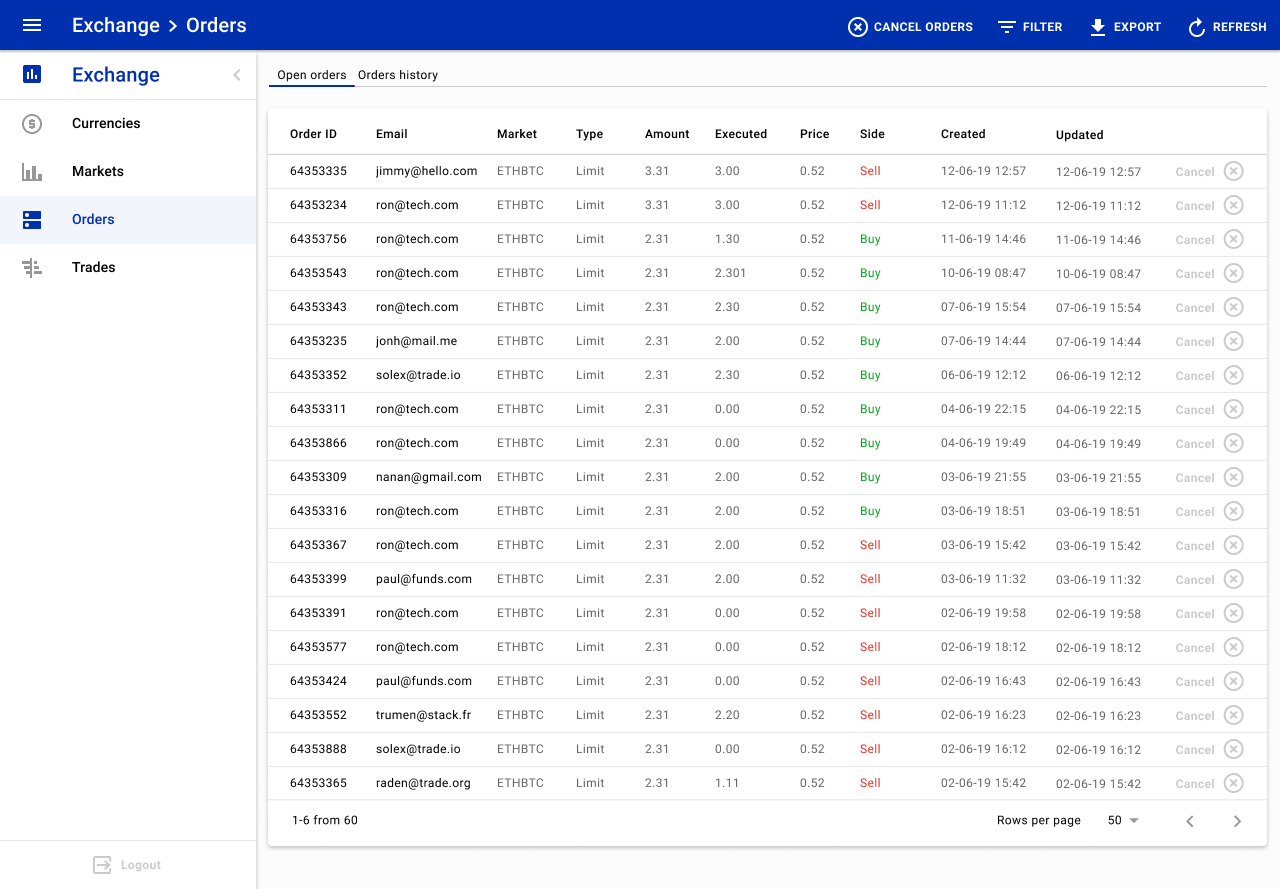Select email jimmy@hello.com
This screenshot has height=889, width=1280.
[427, 171]
